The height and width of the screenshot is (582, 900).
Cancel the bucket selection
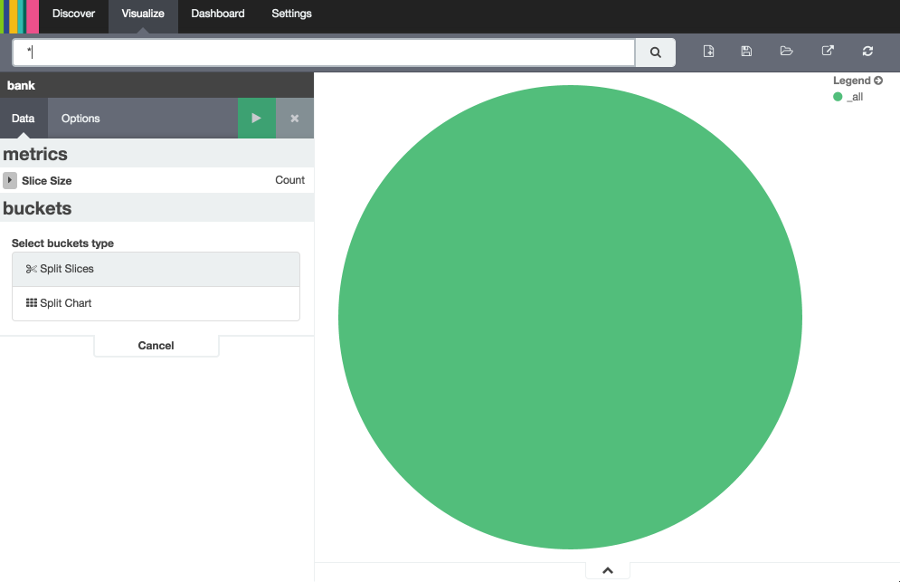[x=156, y=345]
